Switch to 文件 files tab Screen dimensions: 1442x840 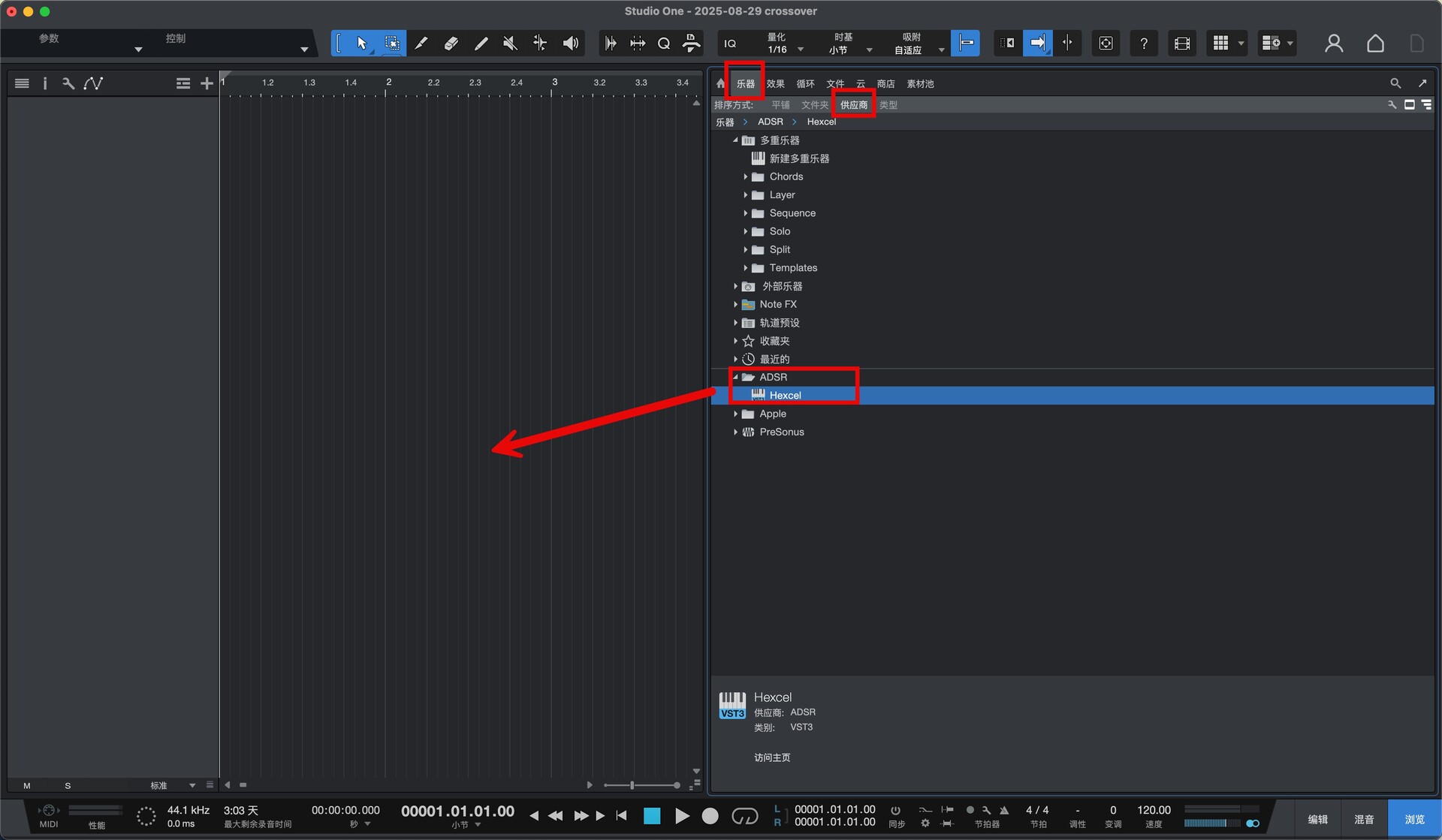point(835,84)
